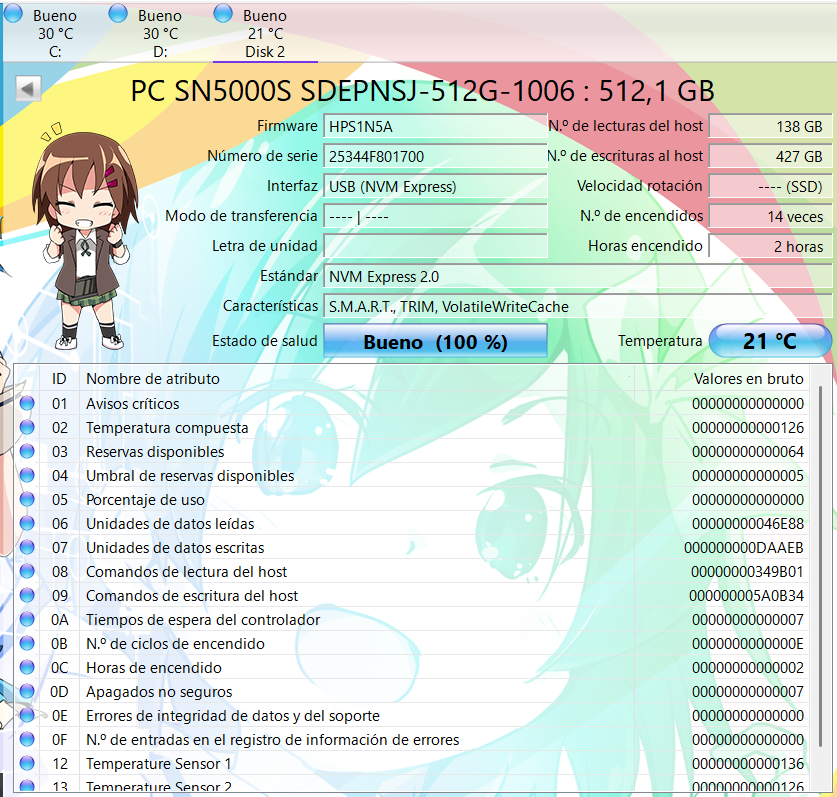Select the C: drive tab
Image resolution: width=837 pixels, height=797 pixels.
55,33
